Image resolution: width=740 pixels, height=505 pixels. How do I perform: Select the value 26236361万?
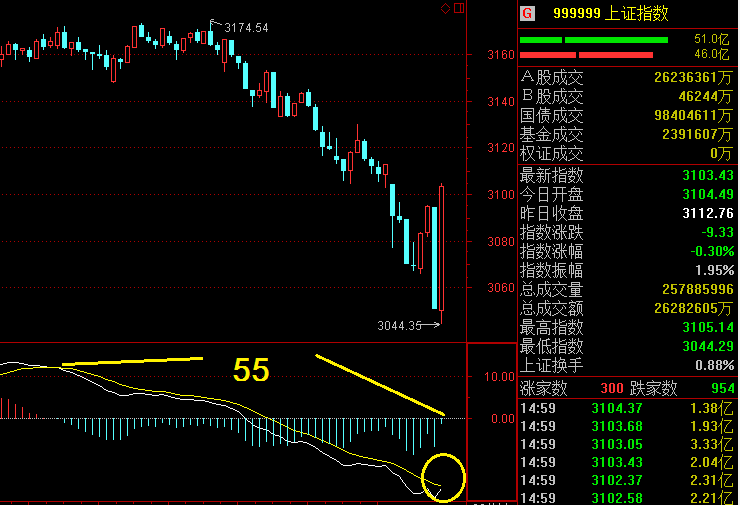(x=693, y=77)
